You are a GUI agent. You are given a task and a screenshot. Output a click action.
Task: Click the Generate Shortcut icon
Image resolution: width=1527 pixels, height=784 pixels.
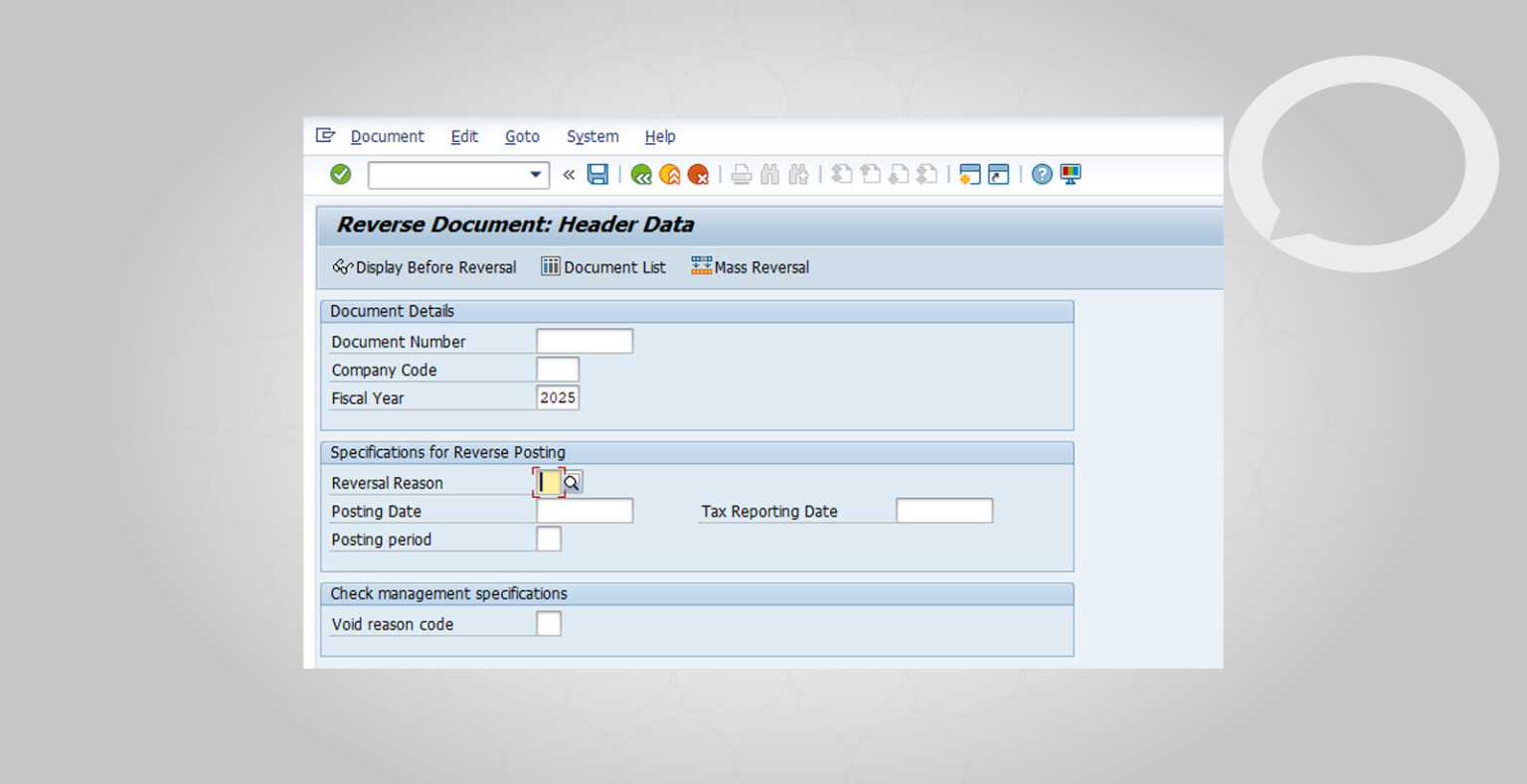pyautogui.click(x=998, y=174)
